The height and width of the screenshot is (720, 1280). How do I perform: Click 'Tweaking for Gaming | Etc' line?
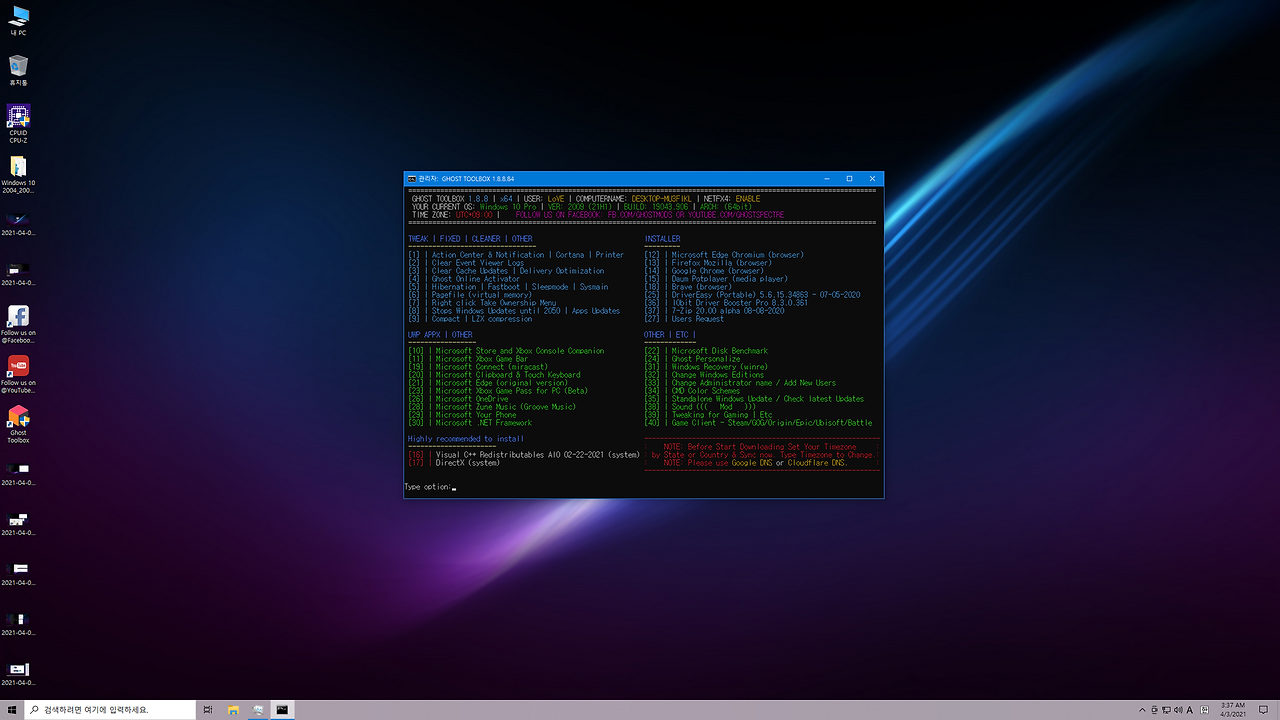point(708,415)
